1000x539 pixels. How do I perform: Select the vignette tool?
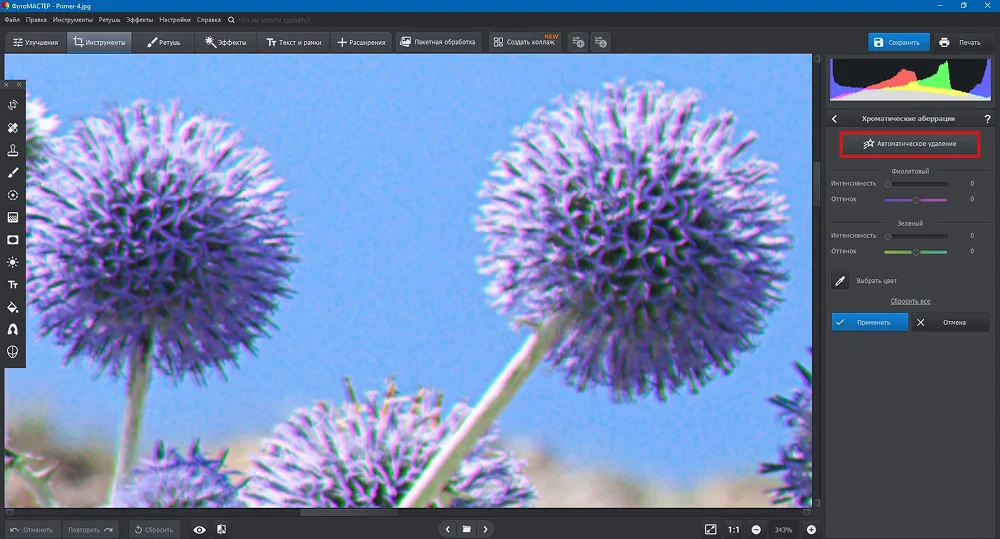[13, 240]
